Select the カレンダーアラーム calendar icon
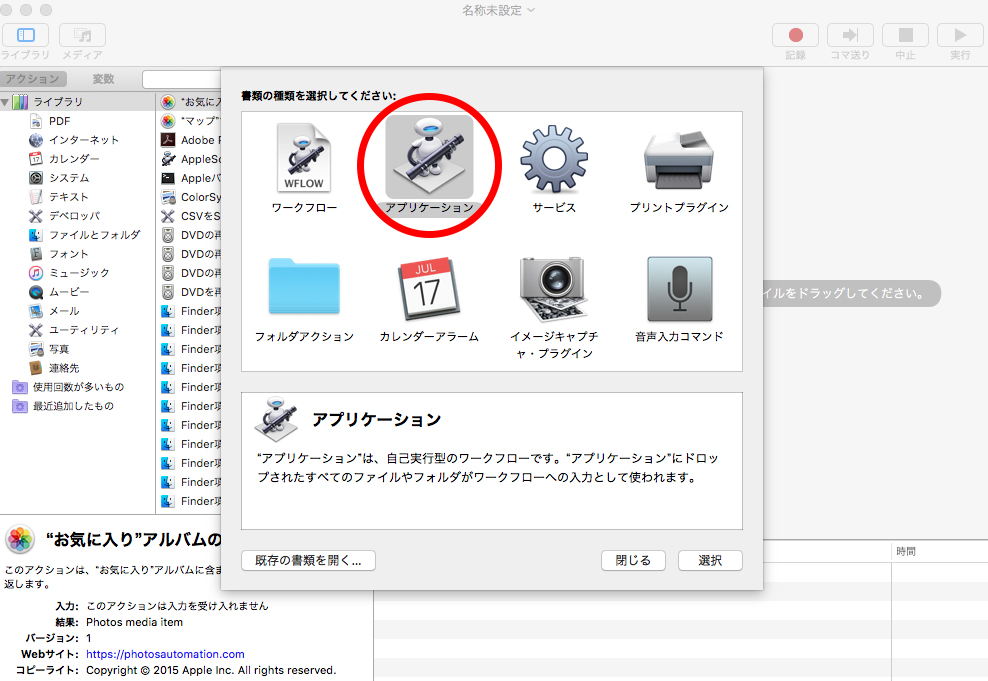Screen dimensions: 988x681 (429, 288)
